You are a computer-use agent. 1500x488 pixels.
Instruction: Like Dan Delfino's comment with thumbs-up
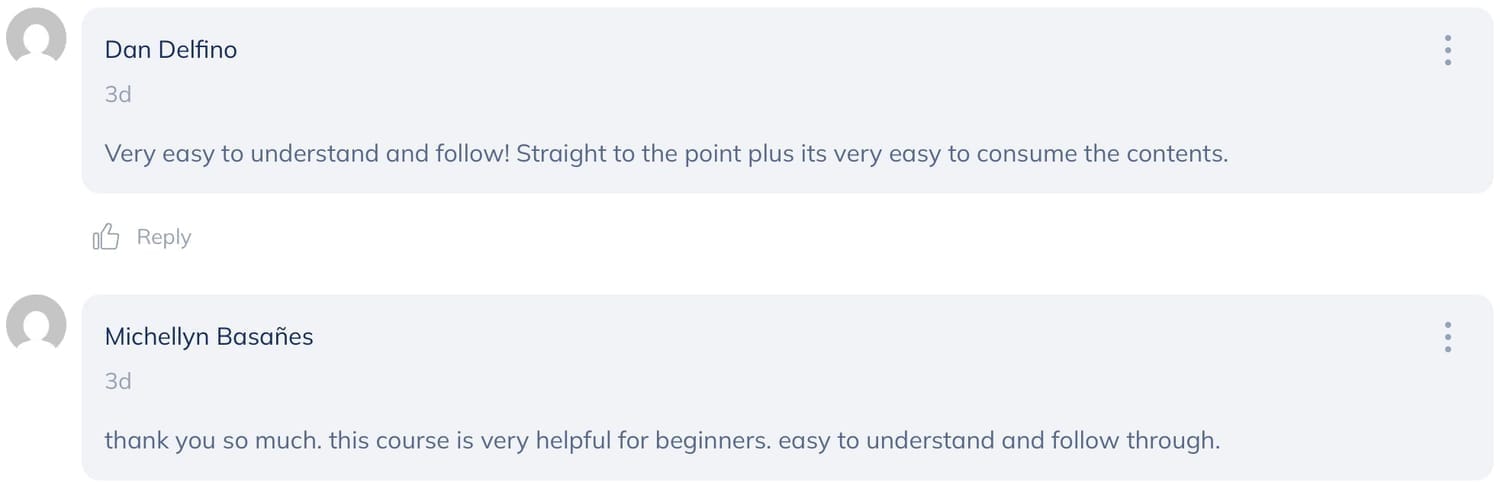(105, 237)
